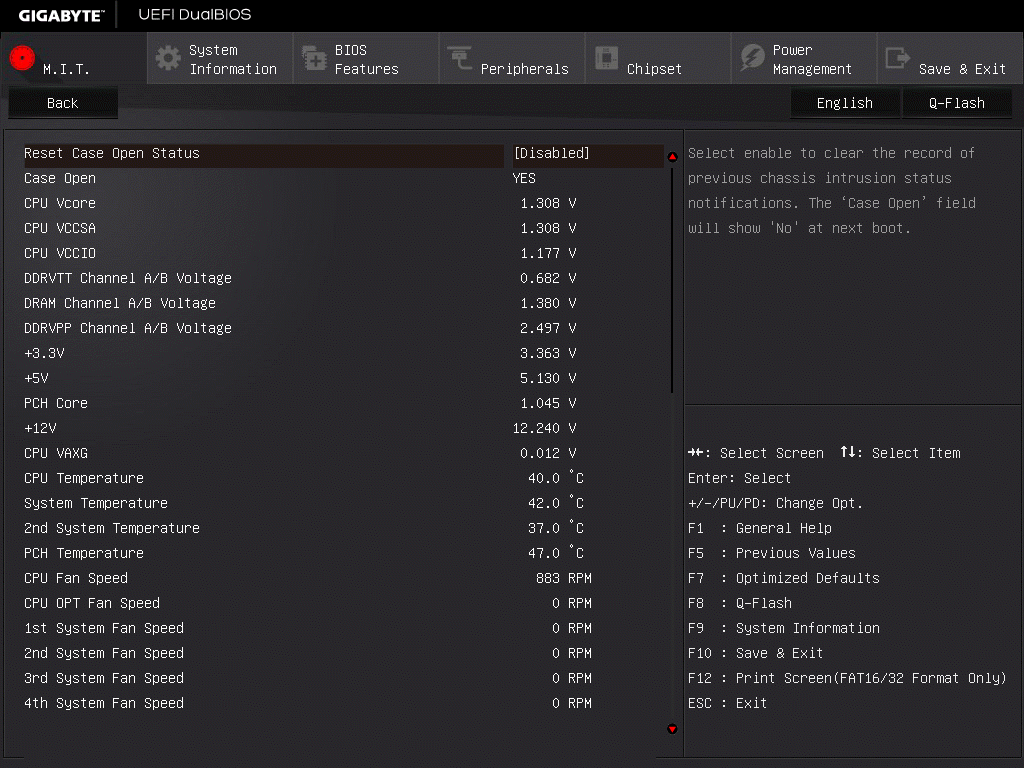Click the red scroll-up arrow
This screenshot has width=1024, height=768.
pos(672,157)
